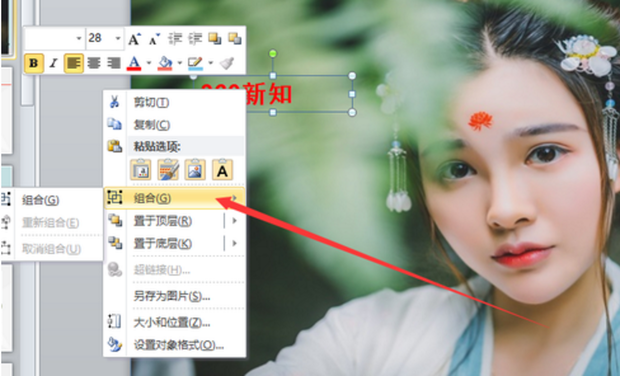Image resolution: width=620 pixels, height=376 pixels.
Task: Click bring to front icon in menu
Action: 115,220
